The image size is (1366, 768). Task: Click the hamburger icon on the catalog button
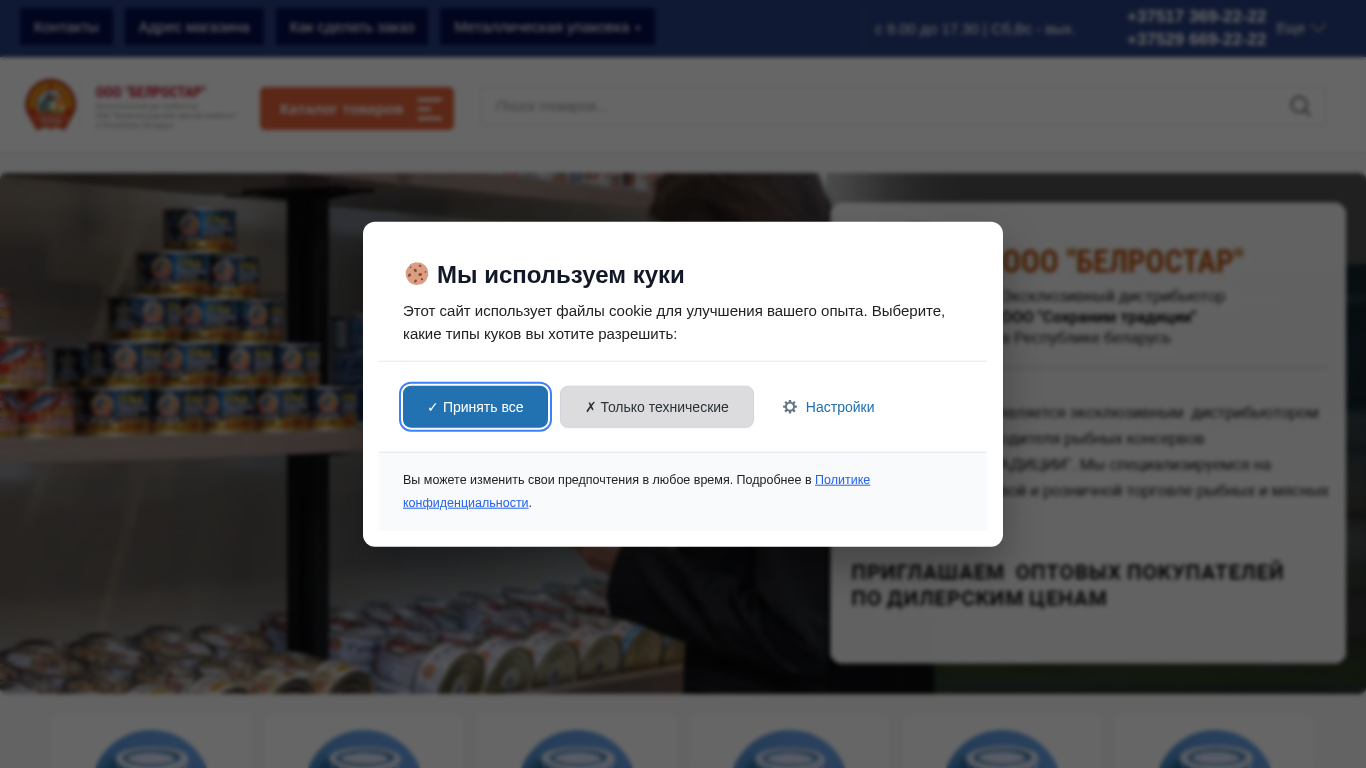pos(429,109)
